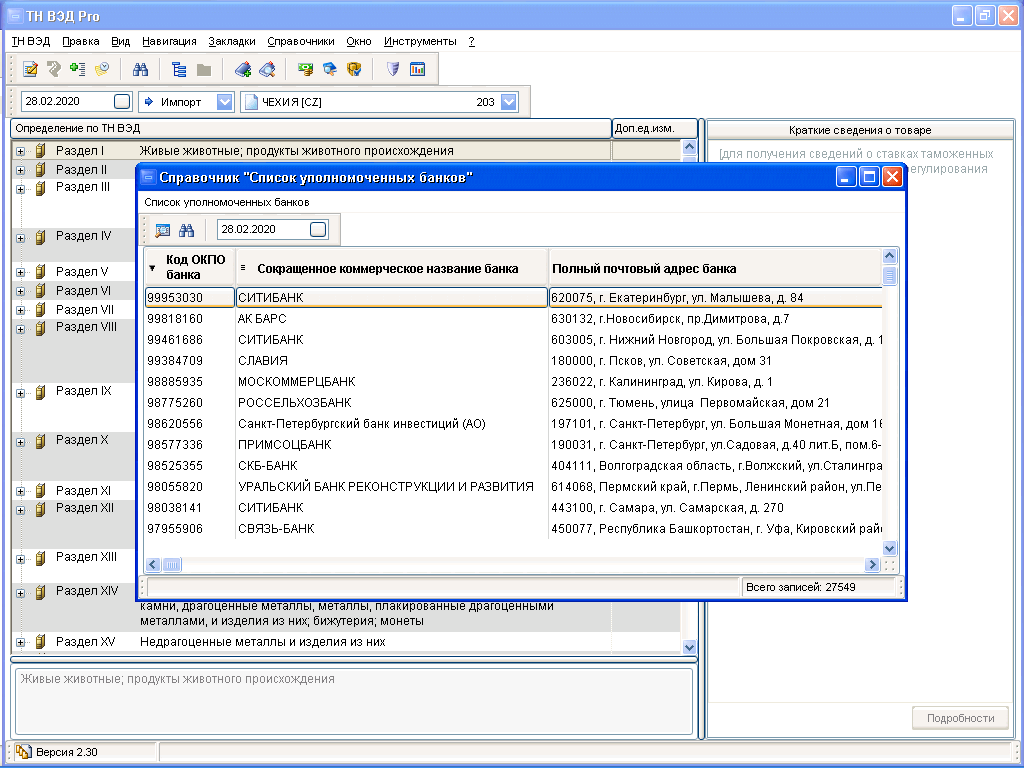This screenshot has height=768, width=1024.
Task: Open the country dropdown showing ЧЕХИЯ [CZ]
Action: pos(509,102)
